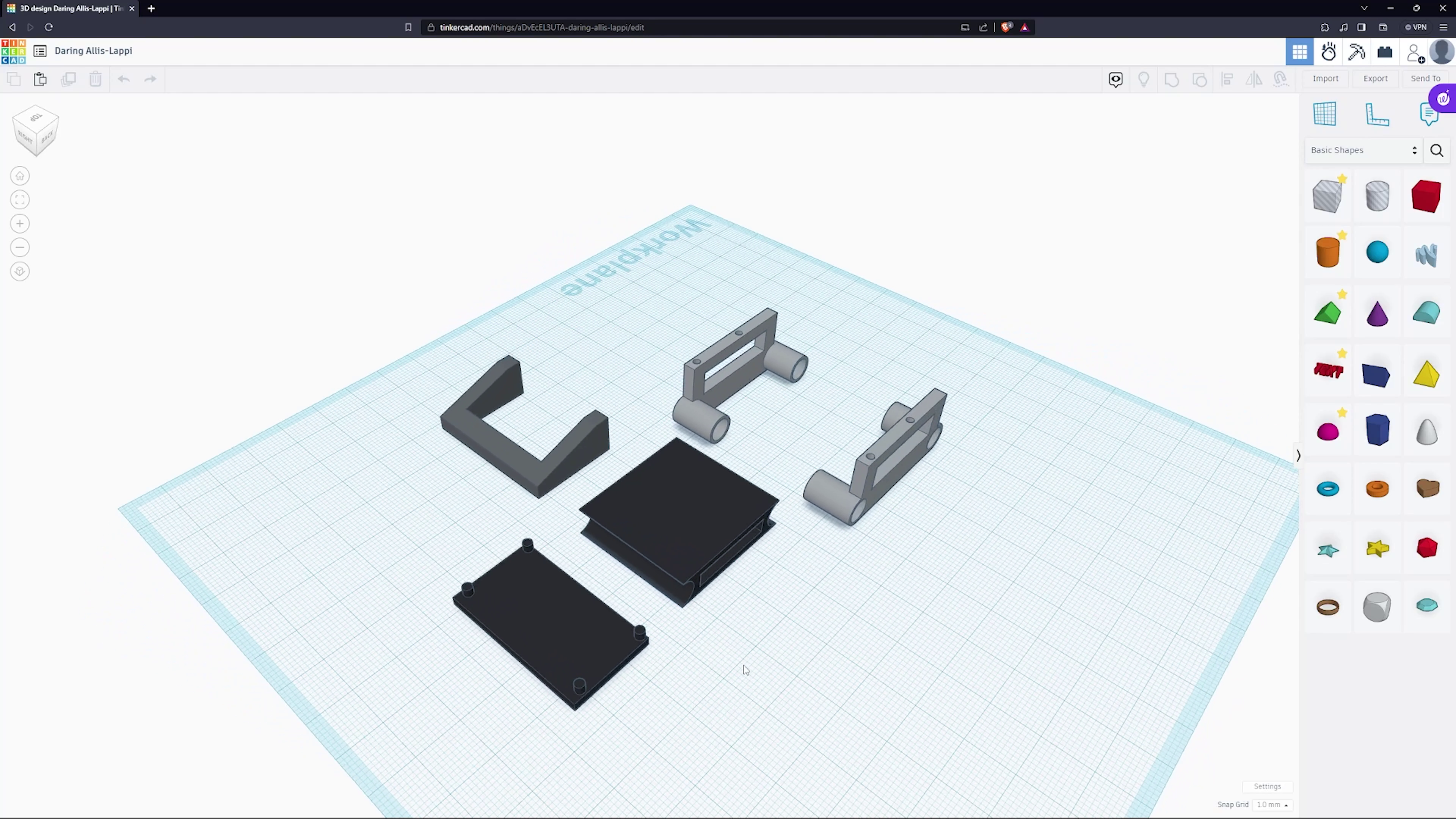The image size is (1456, 819).
Task: Select the orange Tube shape
Action: [1377, 489]
